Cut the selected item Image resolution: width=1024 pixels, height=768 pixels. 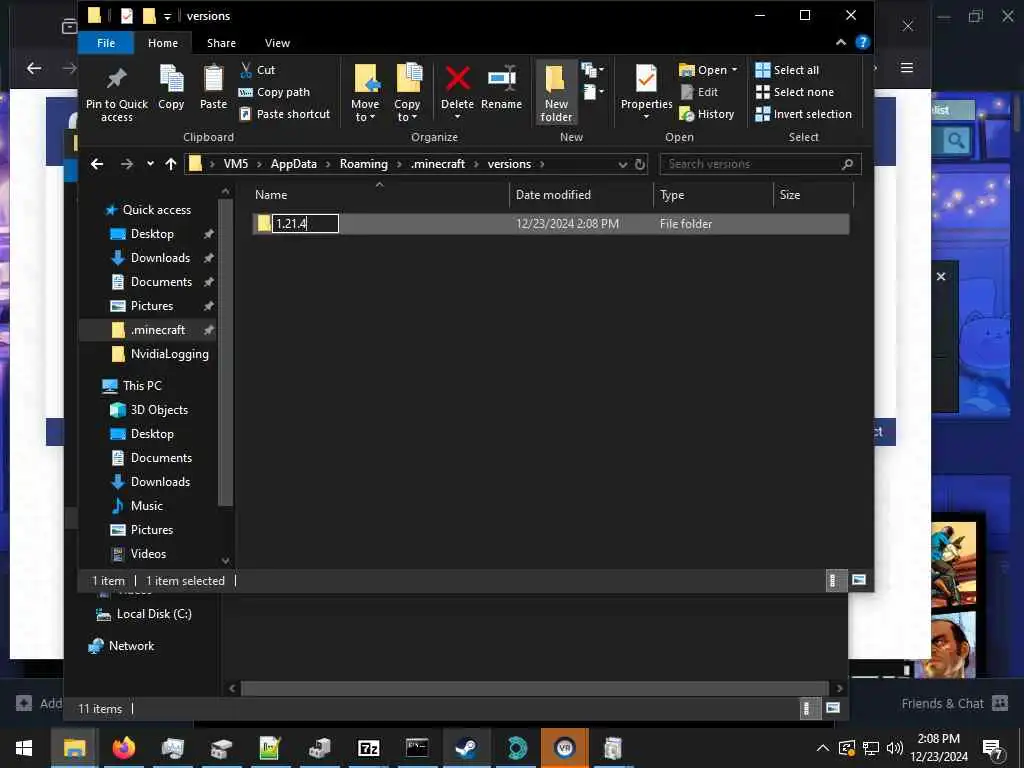tap(257, 70)
